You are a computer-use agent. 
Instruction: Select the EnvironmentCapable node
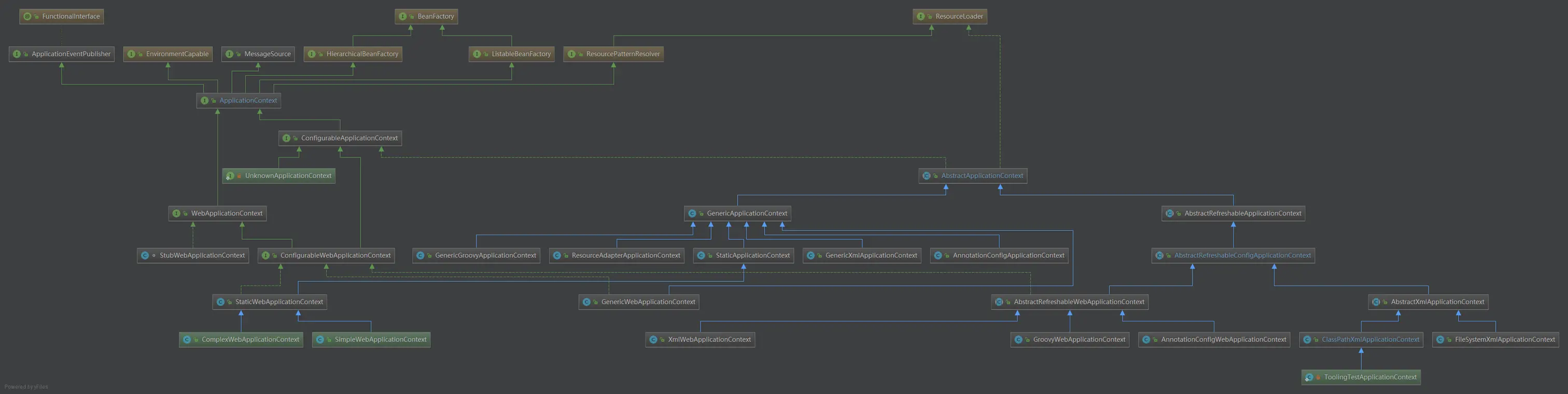[168, 54]
